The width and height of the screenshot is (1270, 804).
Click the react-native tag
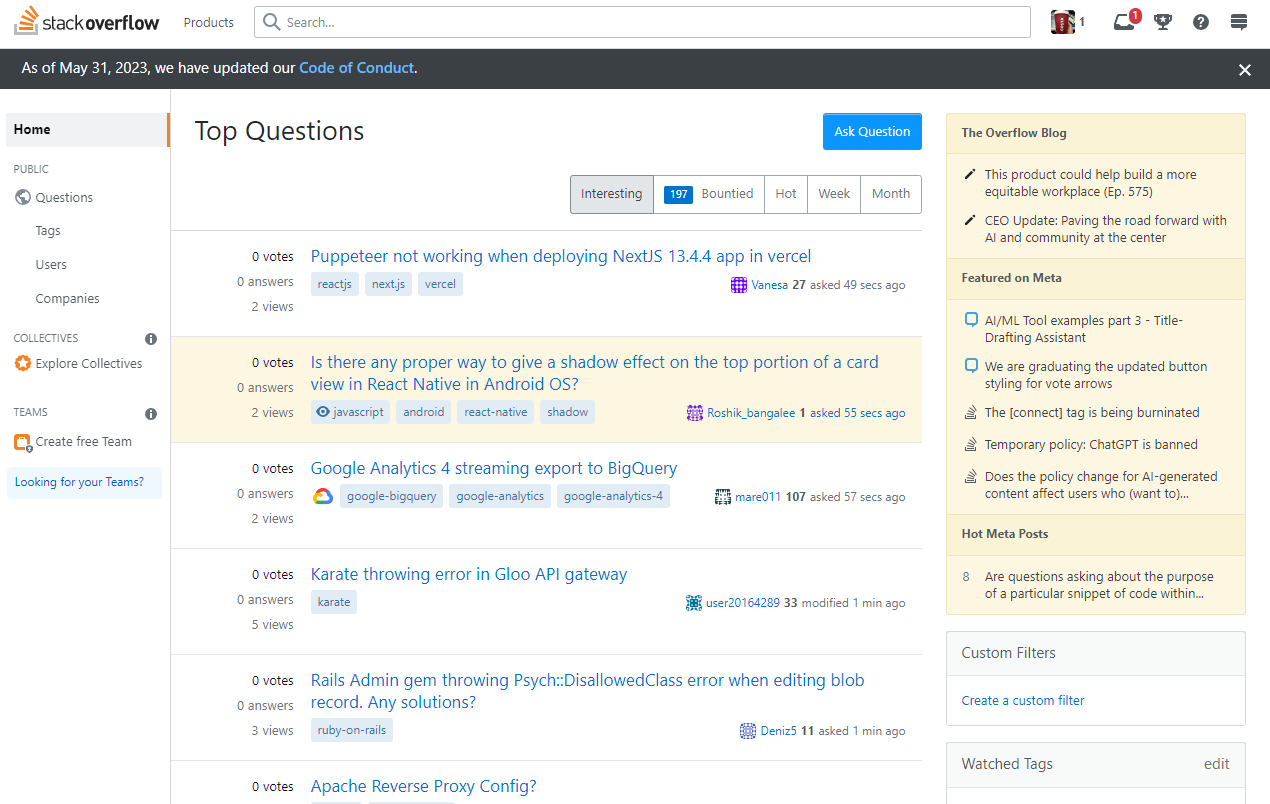[496, 412]
